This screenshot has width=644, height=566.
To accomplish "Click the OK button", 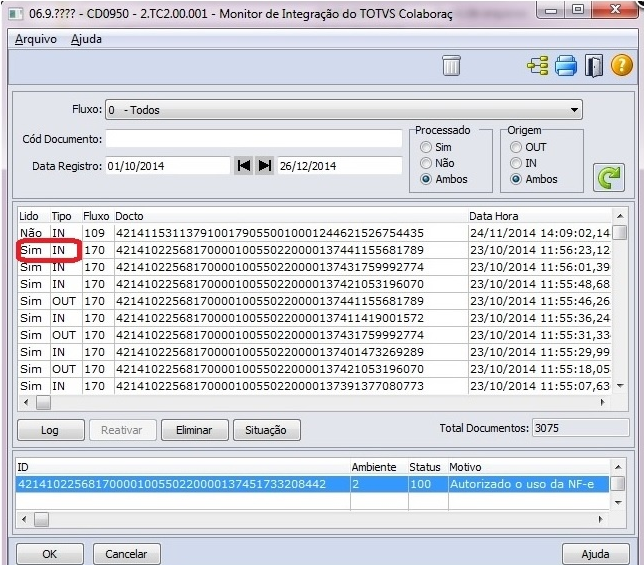I will (x=50, y=554).
